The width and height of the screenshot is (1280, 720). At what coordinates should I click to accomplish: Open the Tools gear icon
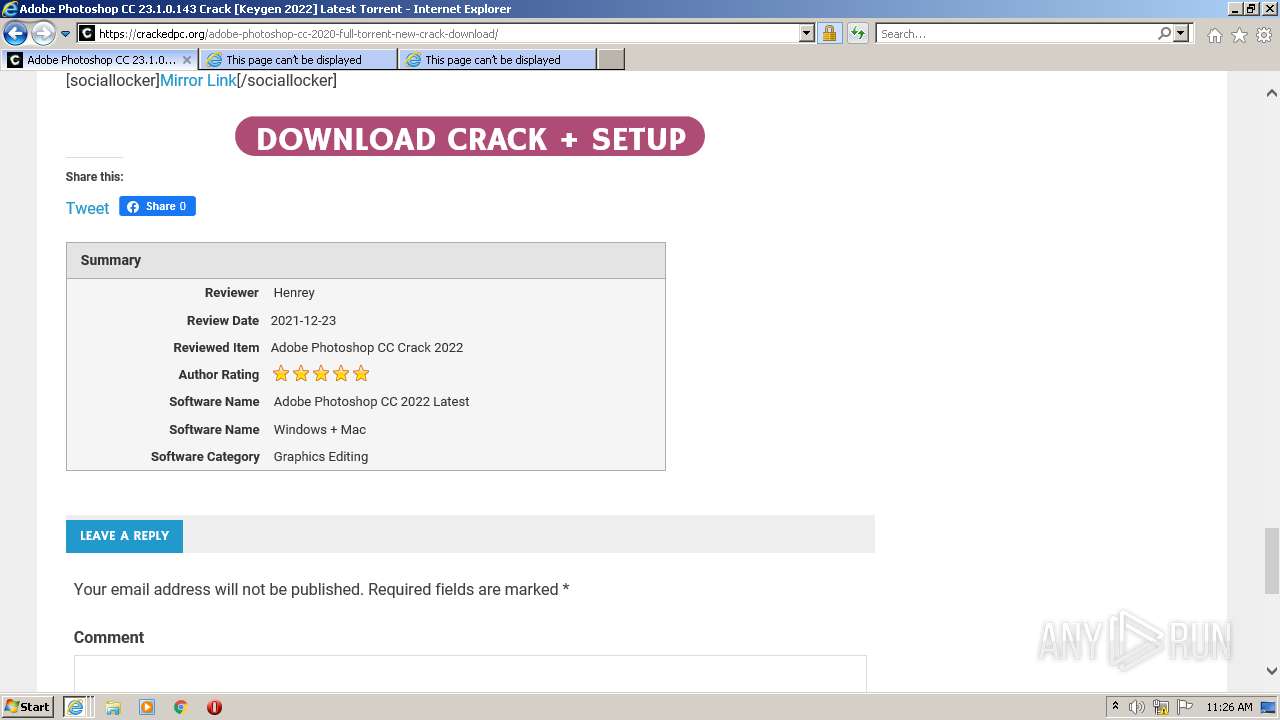(1264, 35)
